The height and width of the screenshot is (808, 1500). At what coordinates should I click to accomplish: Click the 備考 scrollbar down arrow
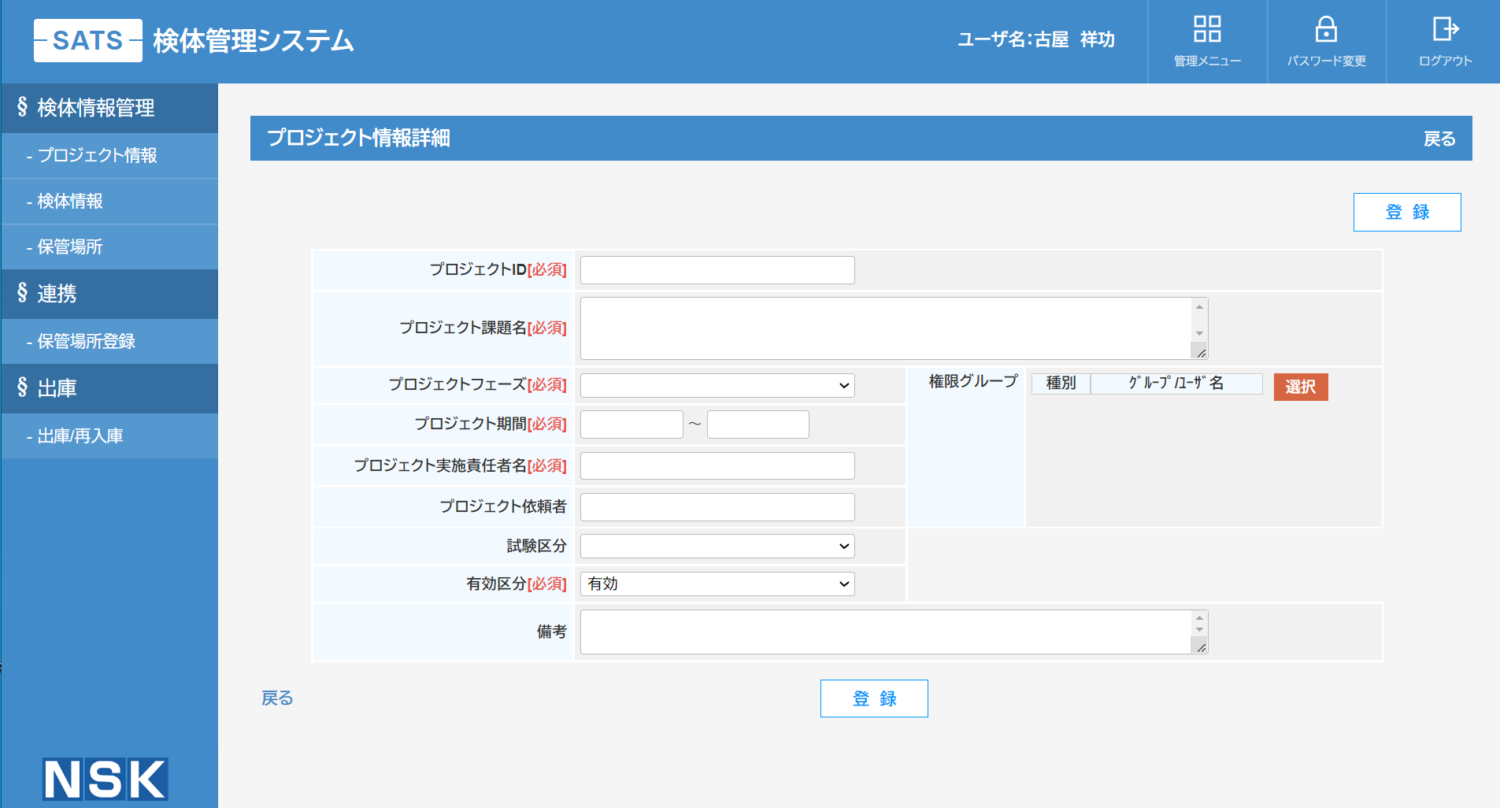[1200, 630]
